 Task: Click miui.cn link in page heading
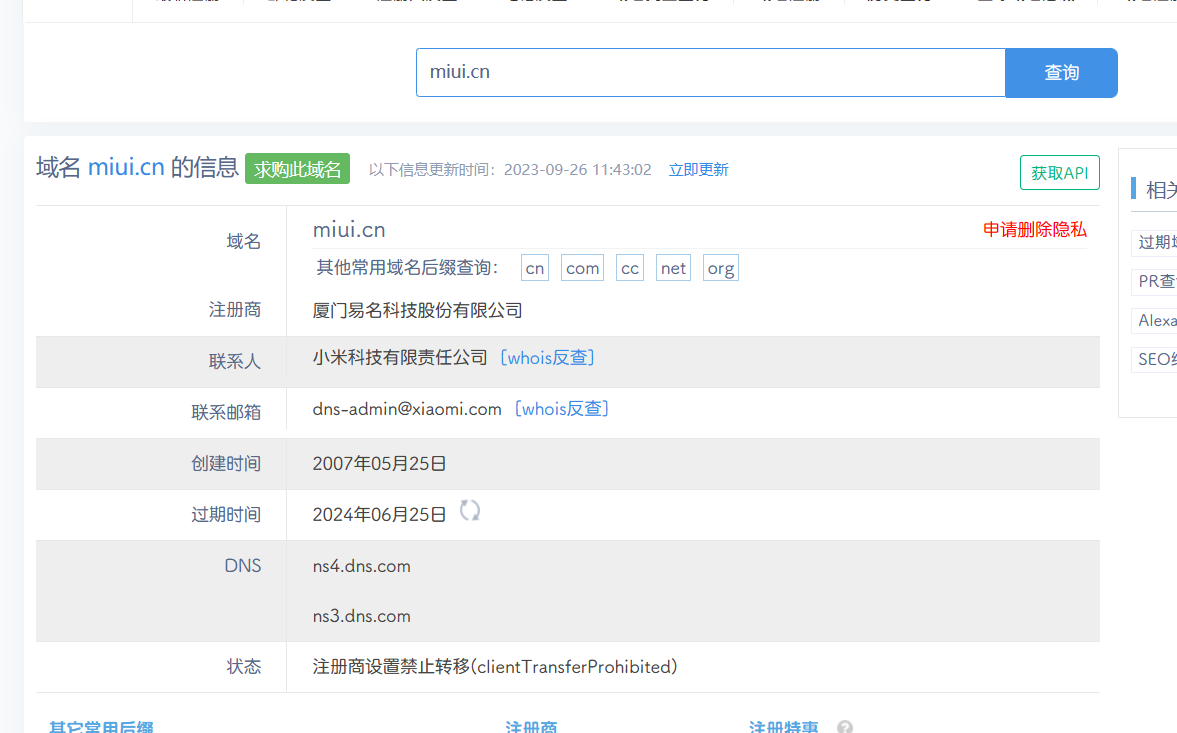[126, 167]
